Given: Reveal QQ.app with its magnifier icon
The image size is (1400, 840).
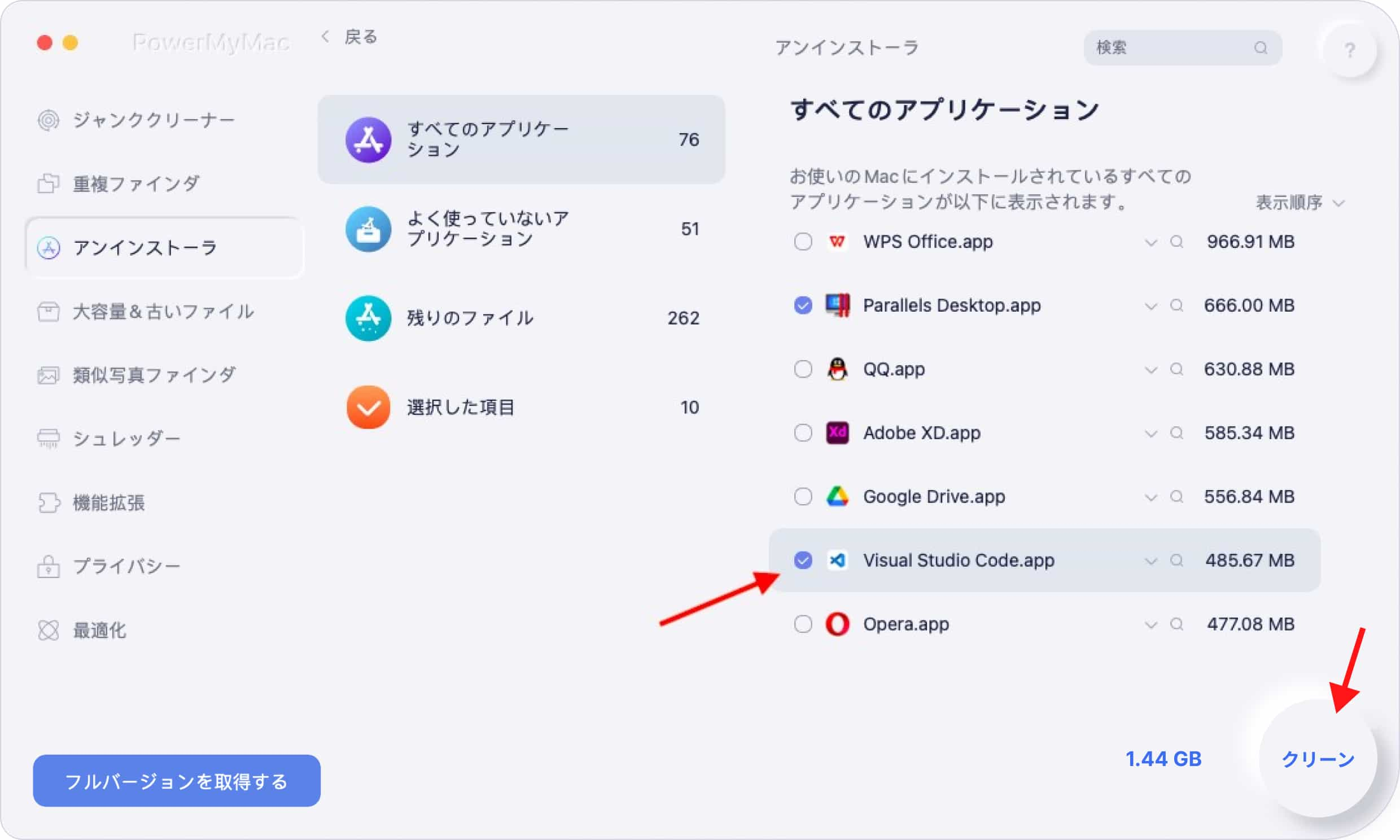Looking at the screenshot, I should pos(1176,370).
